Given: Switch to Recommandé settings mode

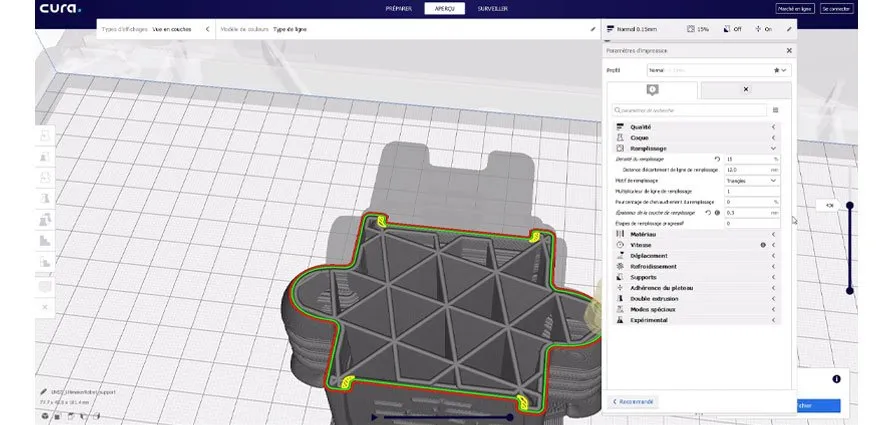Looking at the screenshot, I should pos(633,402).
